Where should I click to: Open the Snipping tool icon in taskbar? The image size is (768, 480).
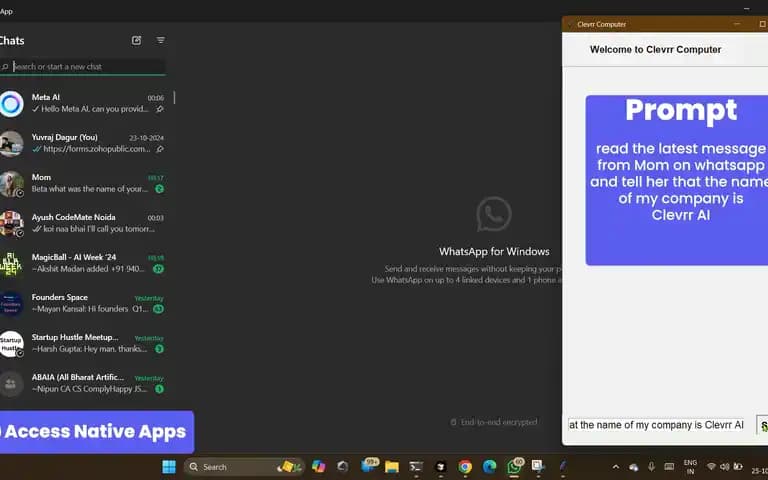pos(538,466)
